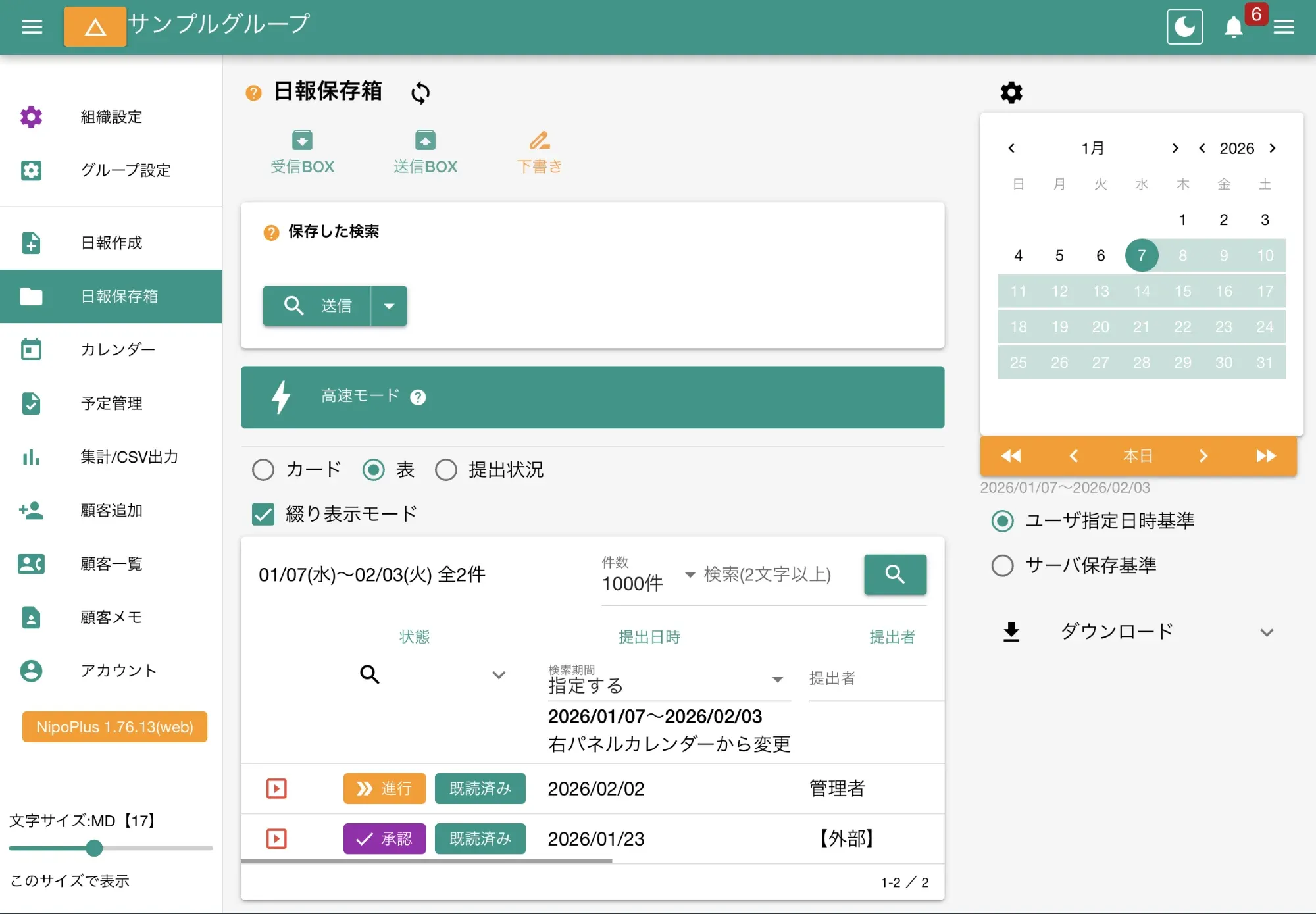Expand the 送信 saved search dropdown arrow

tap(390, 306)
